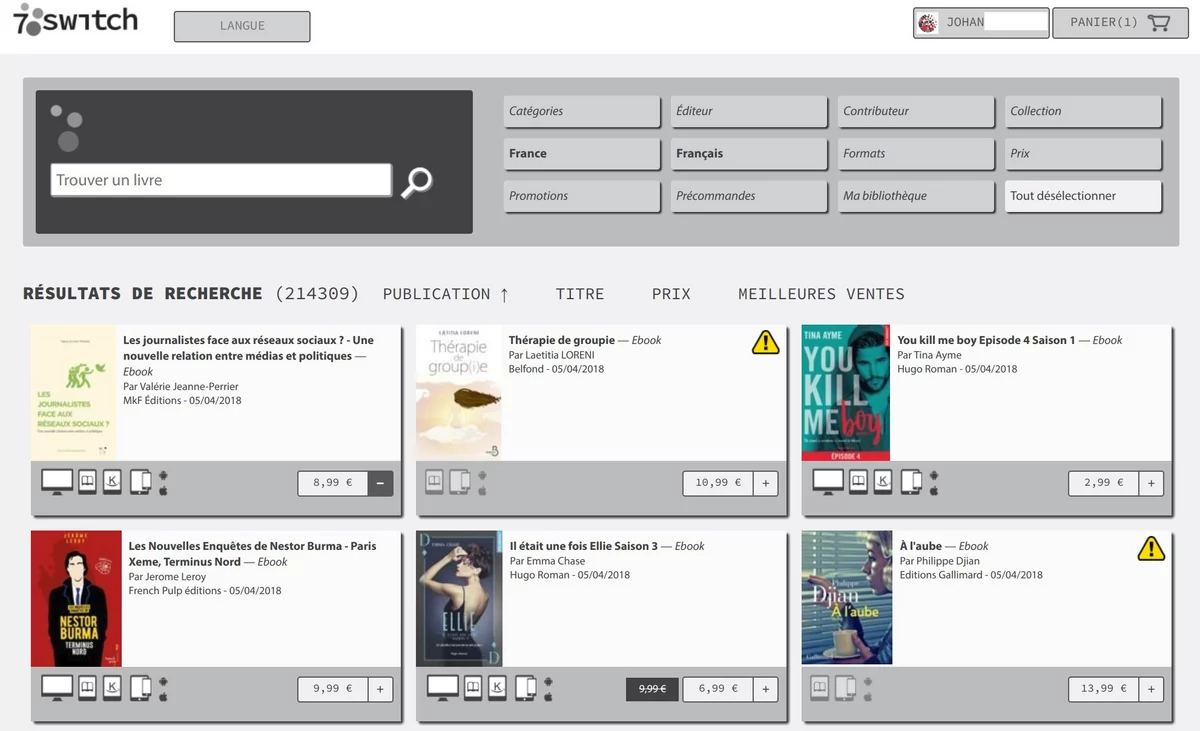
Task: Open You kill me boy Episode 4 title
Action: (x=986, y=340)
